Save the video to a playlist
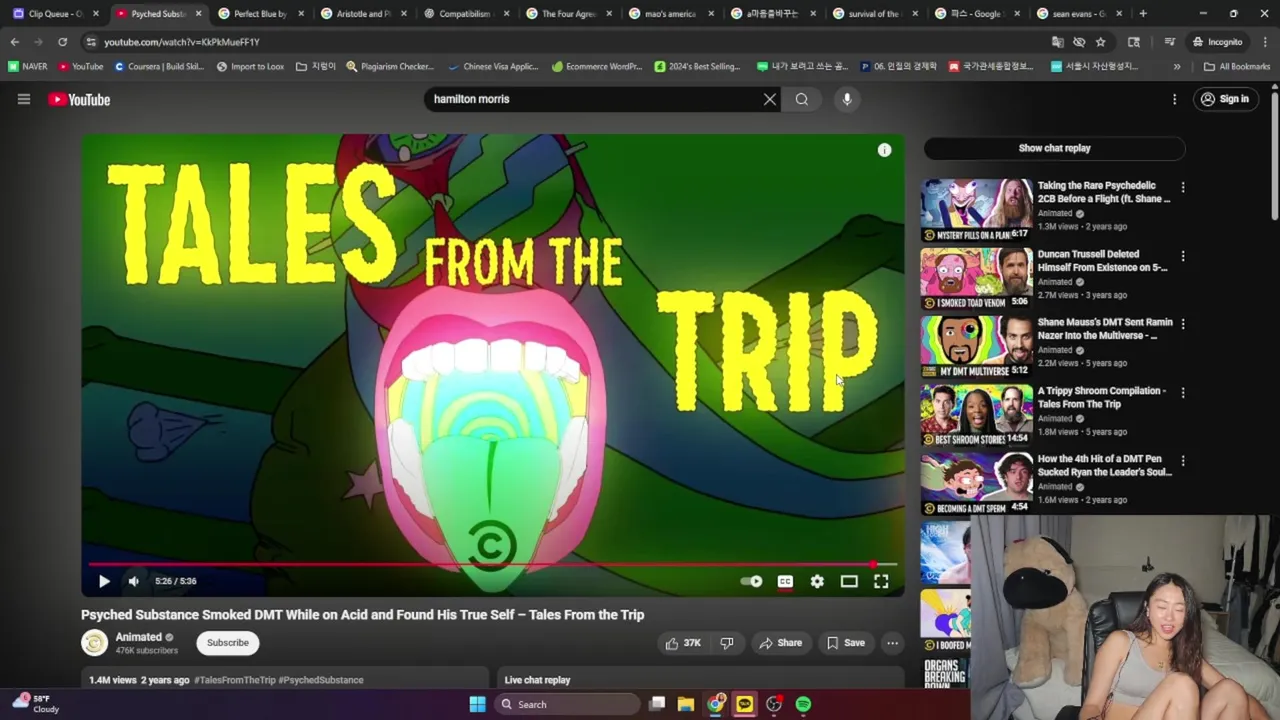Screen dimensions: 1280x720 845,643
